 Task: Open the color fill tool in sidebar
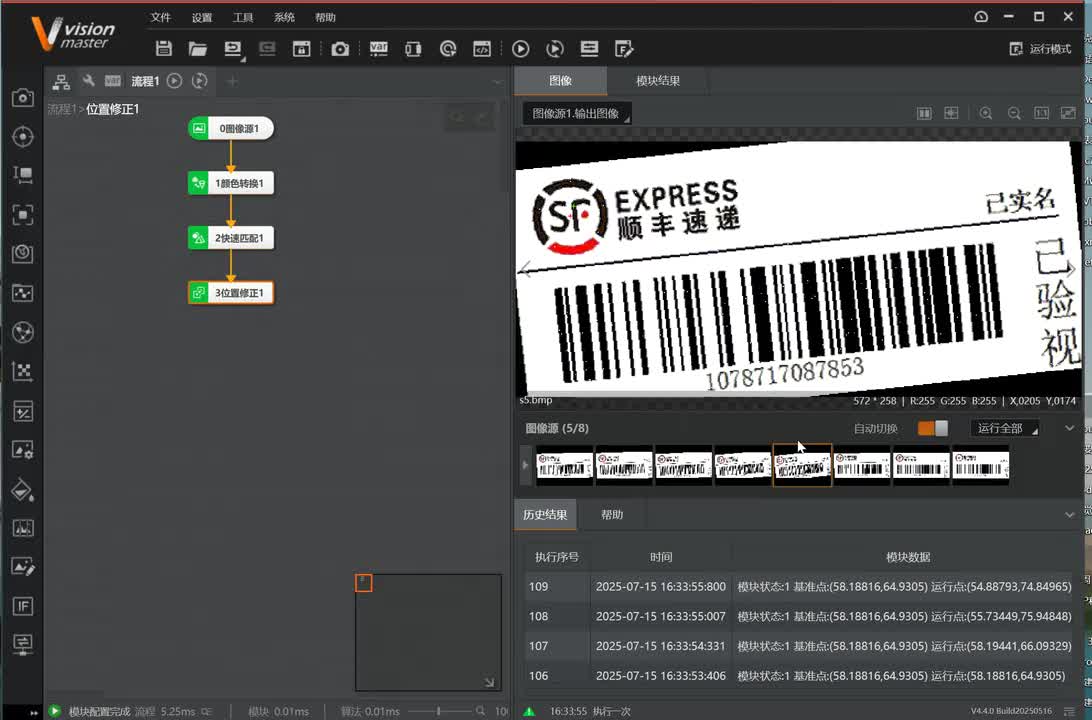click(22, 490)
